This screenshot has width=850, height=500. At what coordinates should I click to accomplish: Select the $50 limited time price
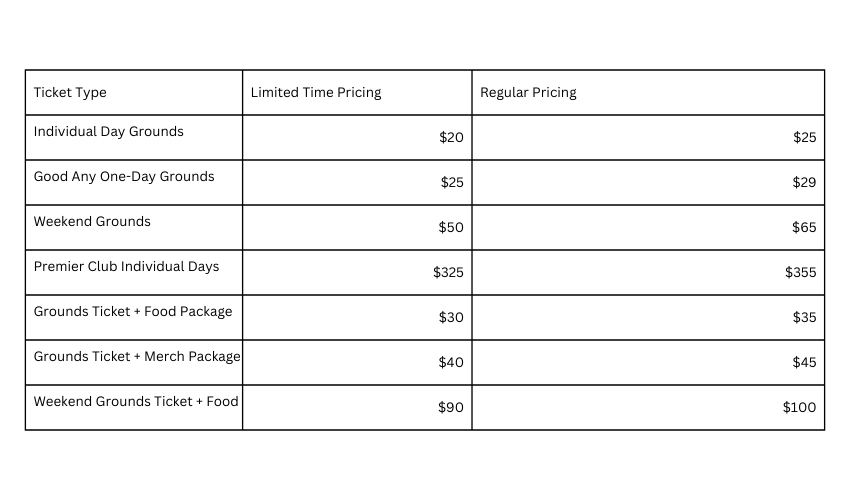coord(451,227)
